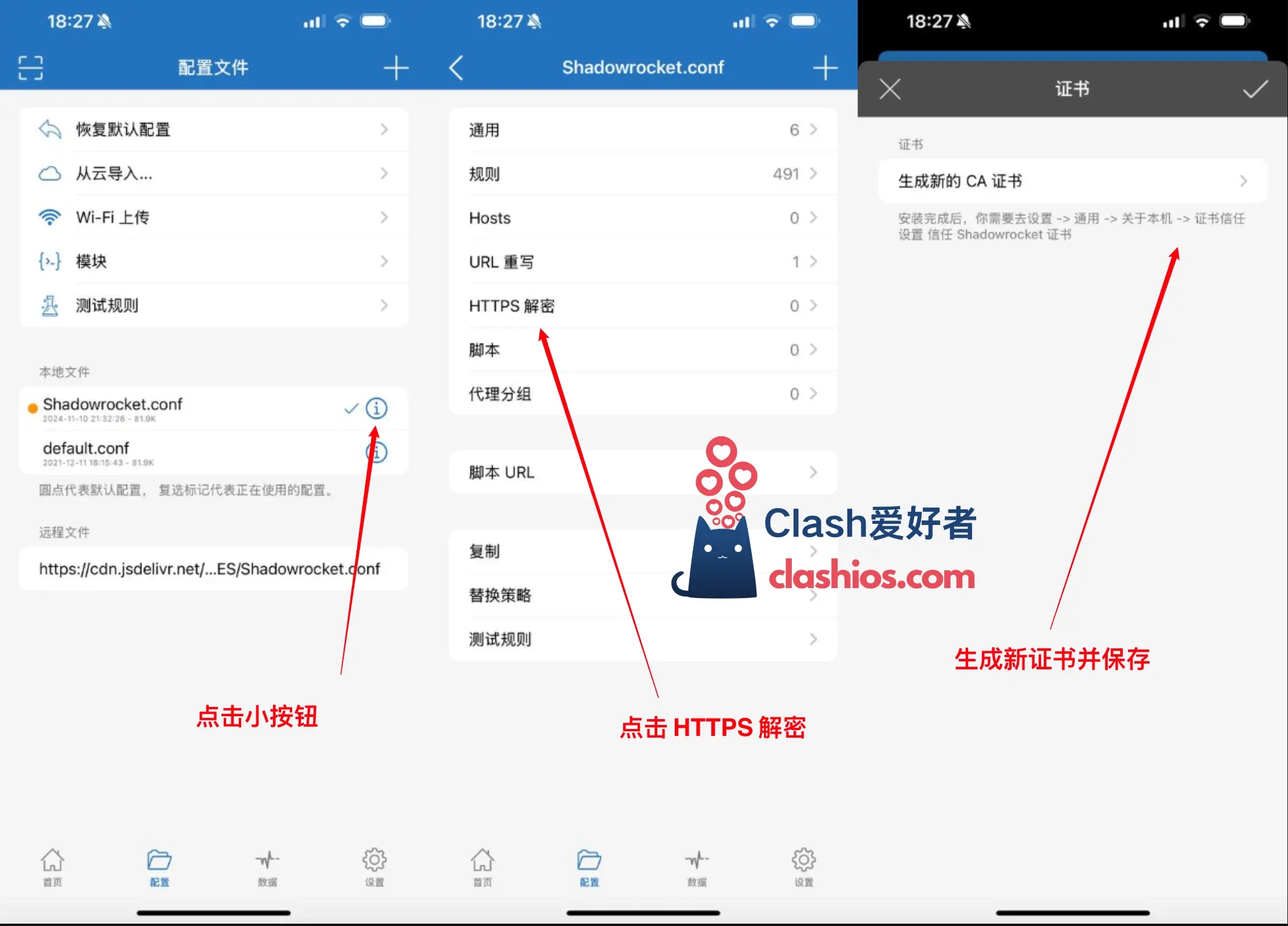Tap 生成新的 CA 证书 button
Screen dimensions: 1288x926
(x=1065, y=181)
